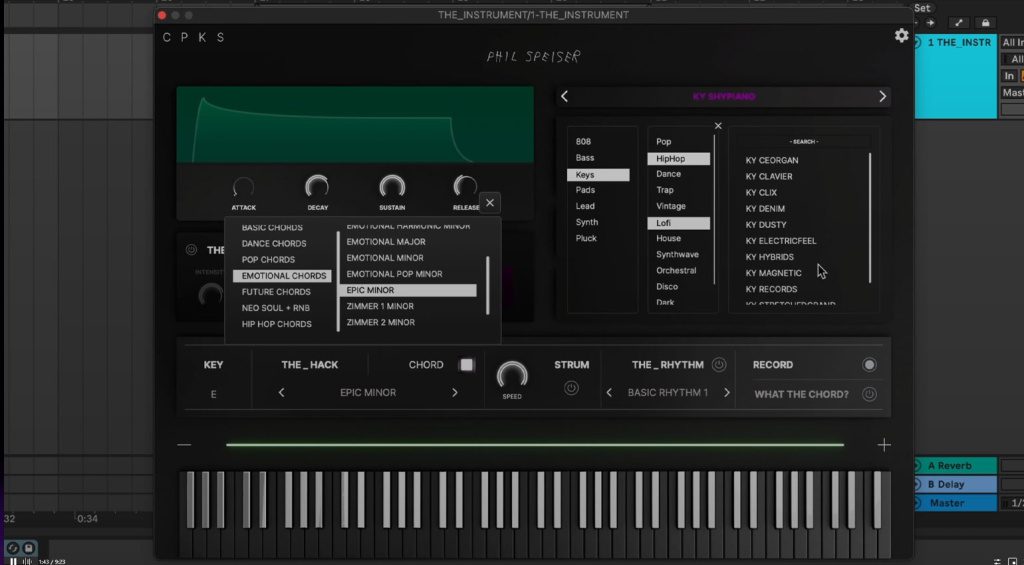
Task: Select next chord set in THE_HACK
Action: click(455, 393)
